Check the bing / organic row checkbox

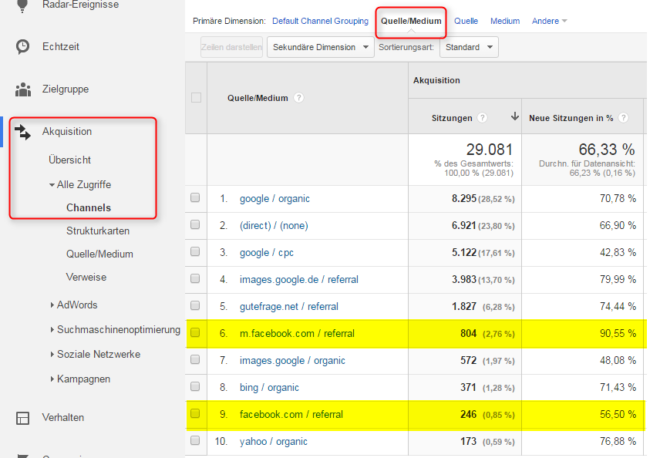click(195, 386)
